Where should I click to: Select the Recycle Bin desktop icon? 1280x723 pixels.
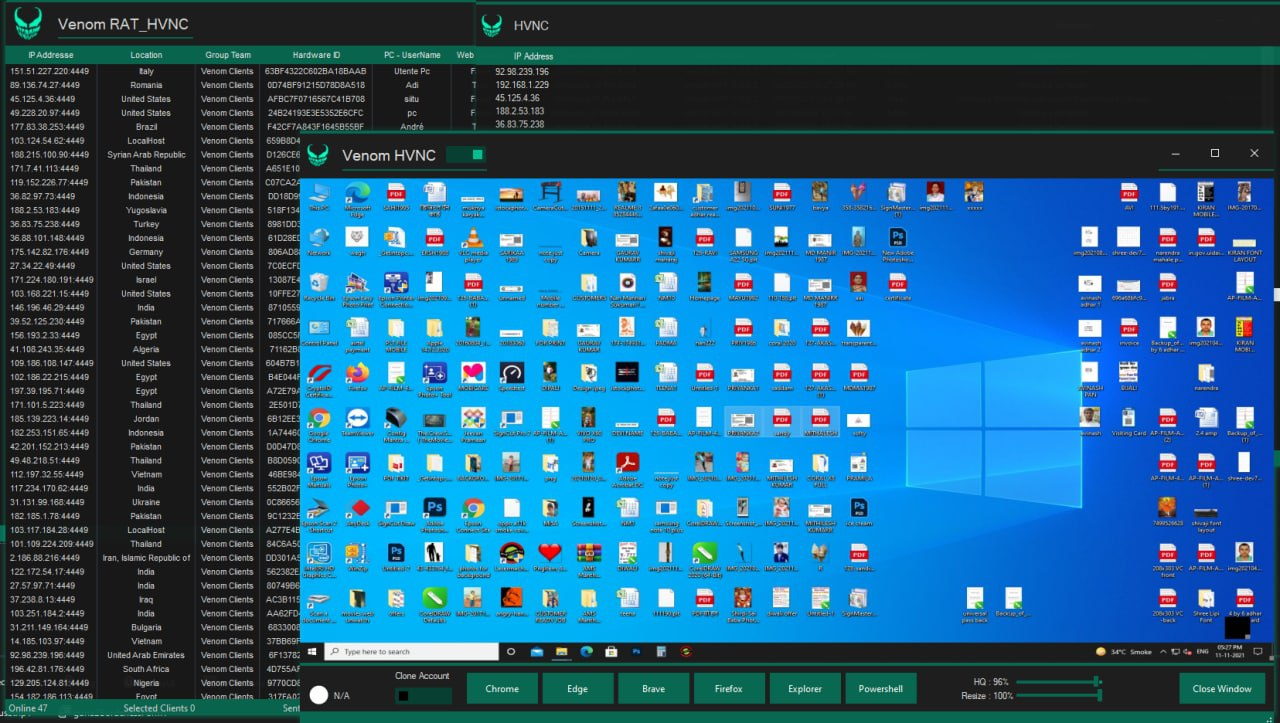point(319,287)
